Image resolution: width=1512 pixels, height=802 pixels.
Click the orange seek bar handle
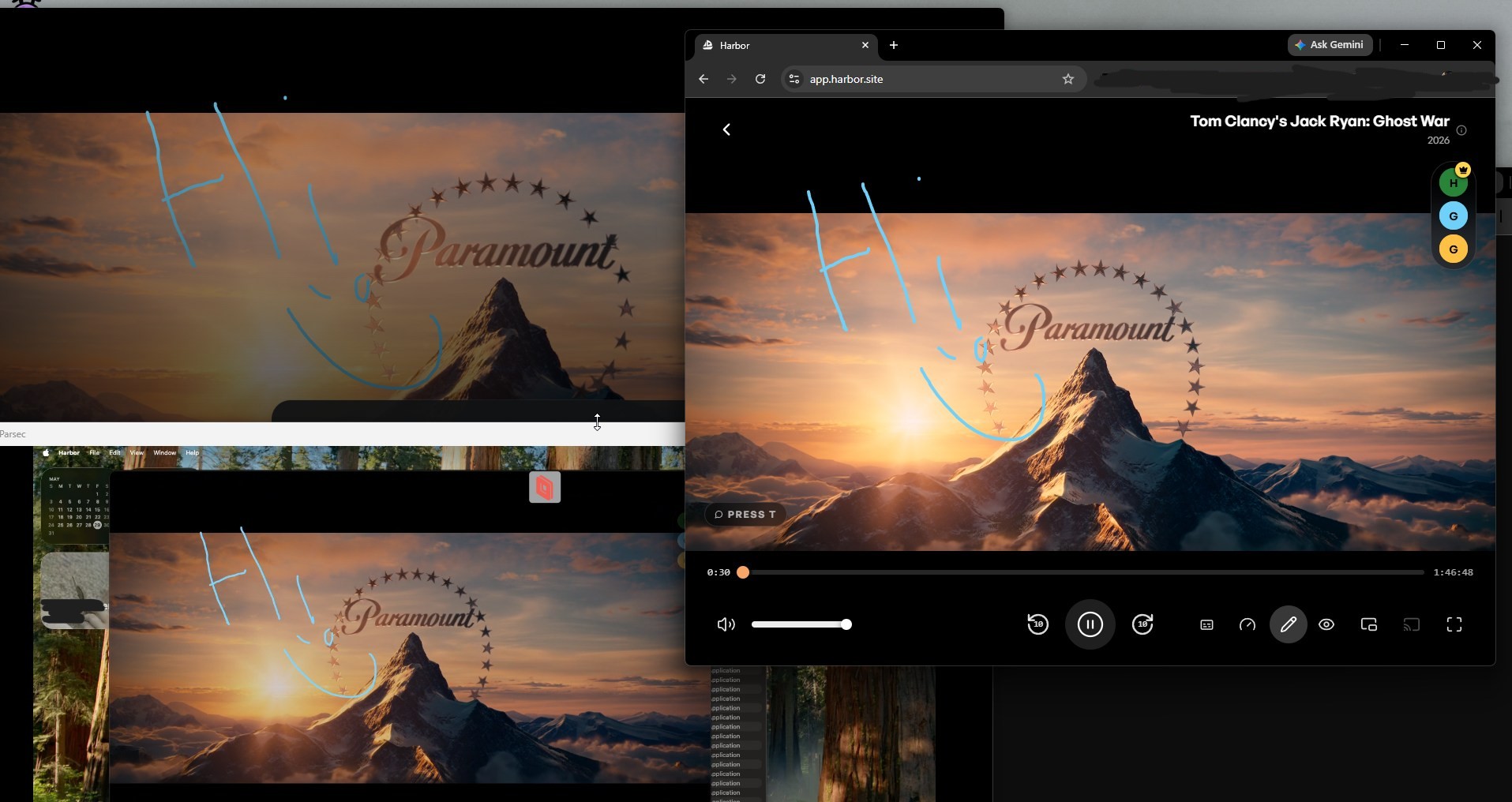pos(743,572)
